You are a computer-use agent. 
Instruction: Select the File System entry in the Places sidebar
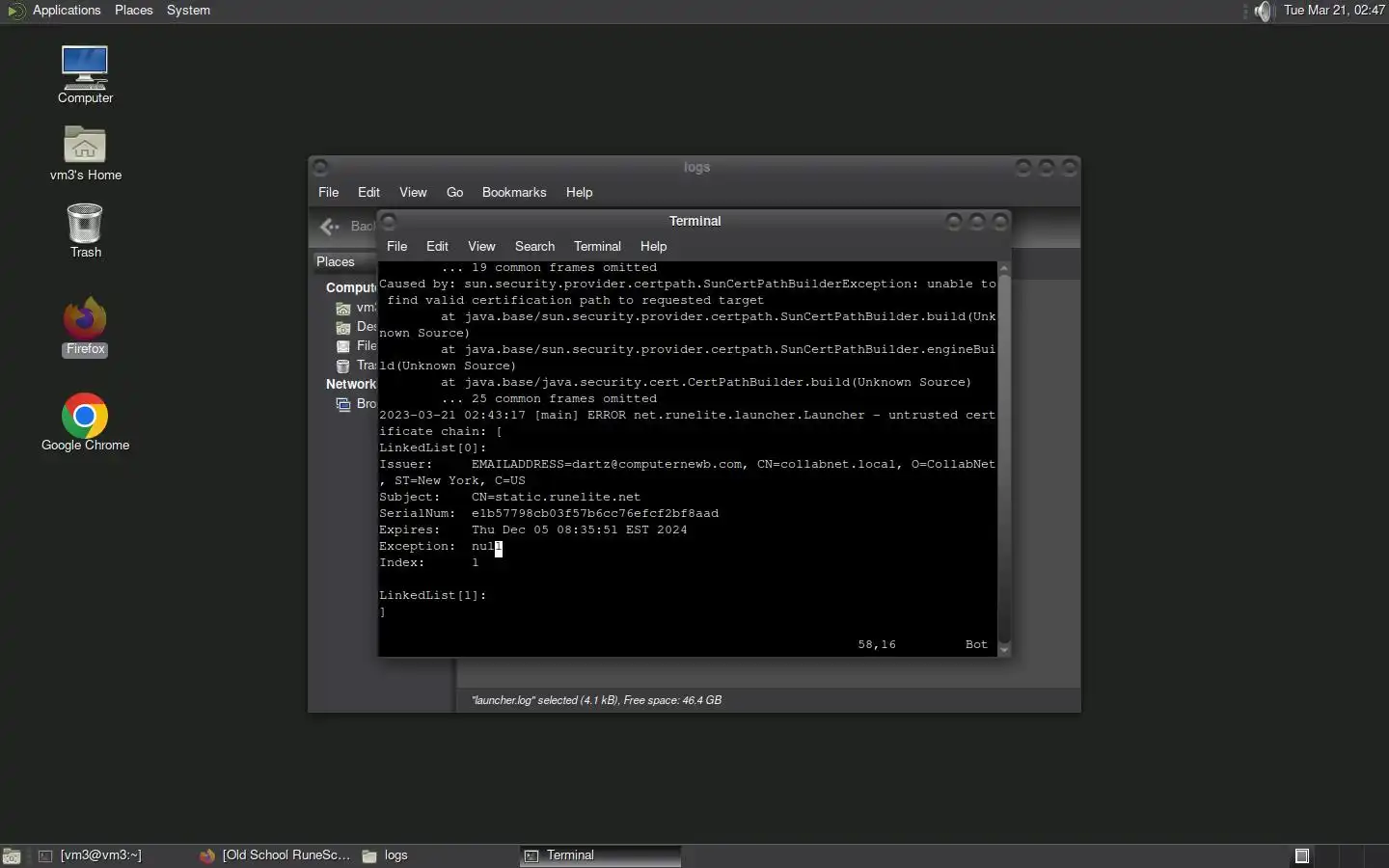[355, 346]
